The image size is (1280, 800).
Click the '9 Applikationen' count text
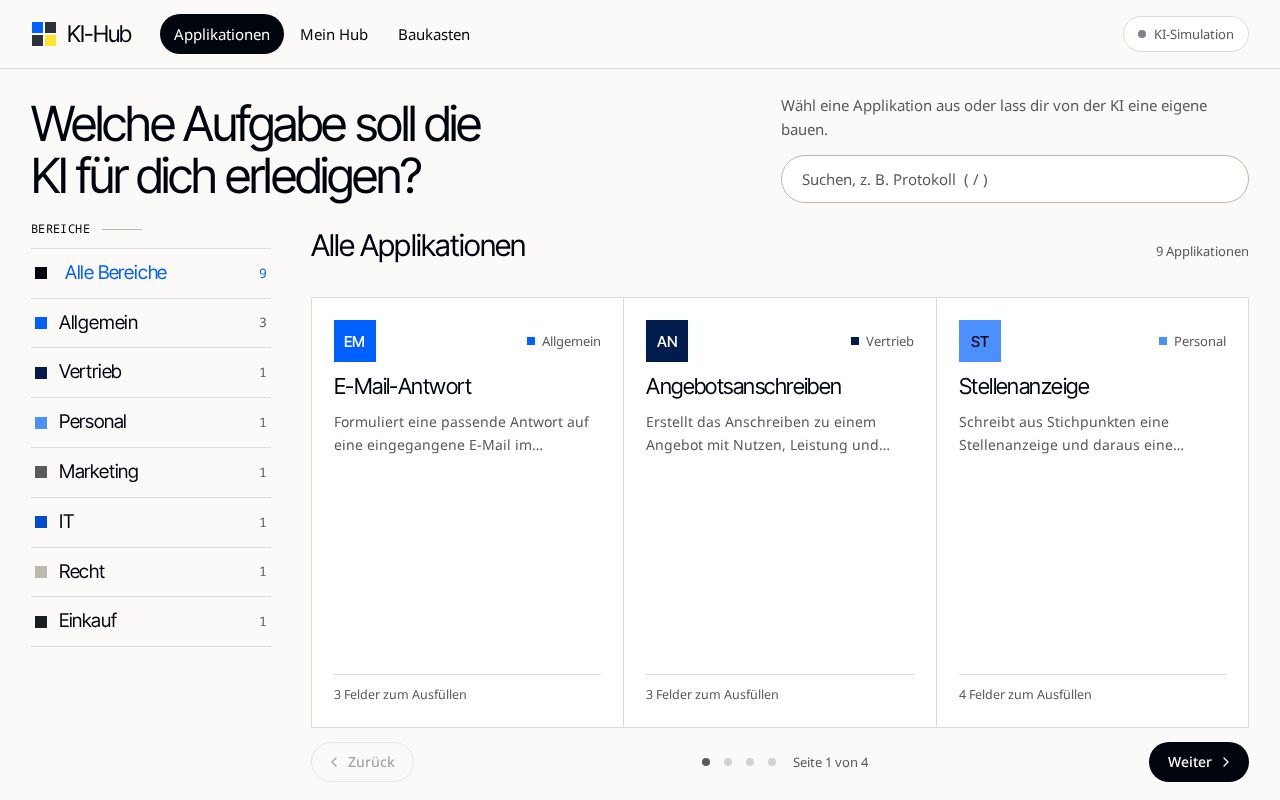[1202, 251]
